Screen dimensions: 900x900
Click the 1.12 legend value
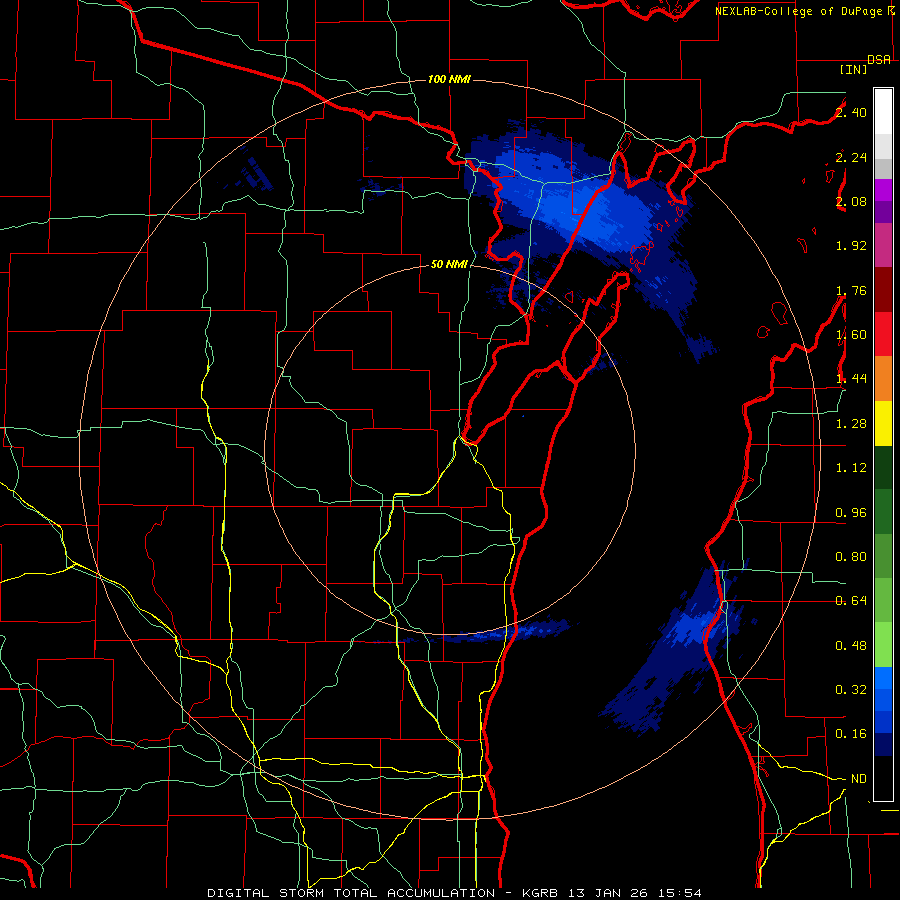tap(851, 468)
